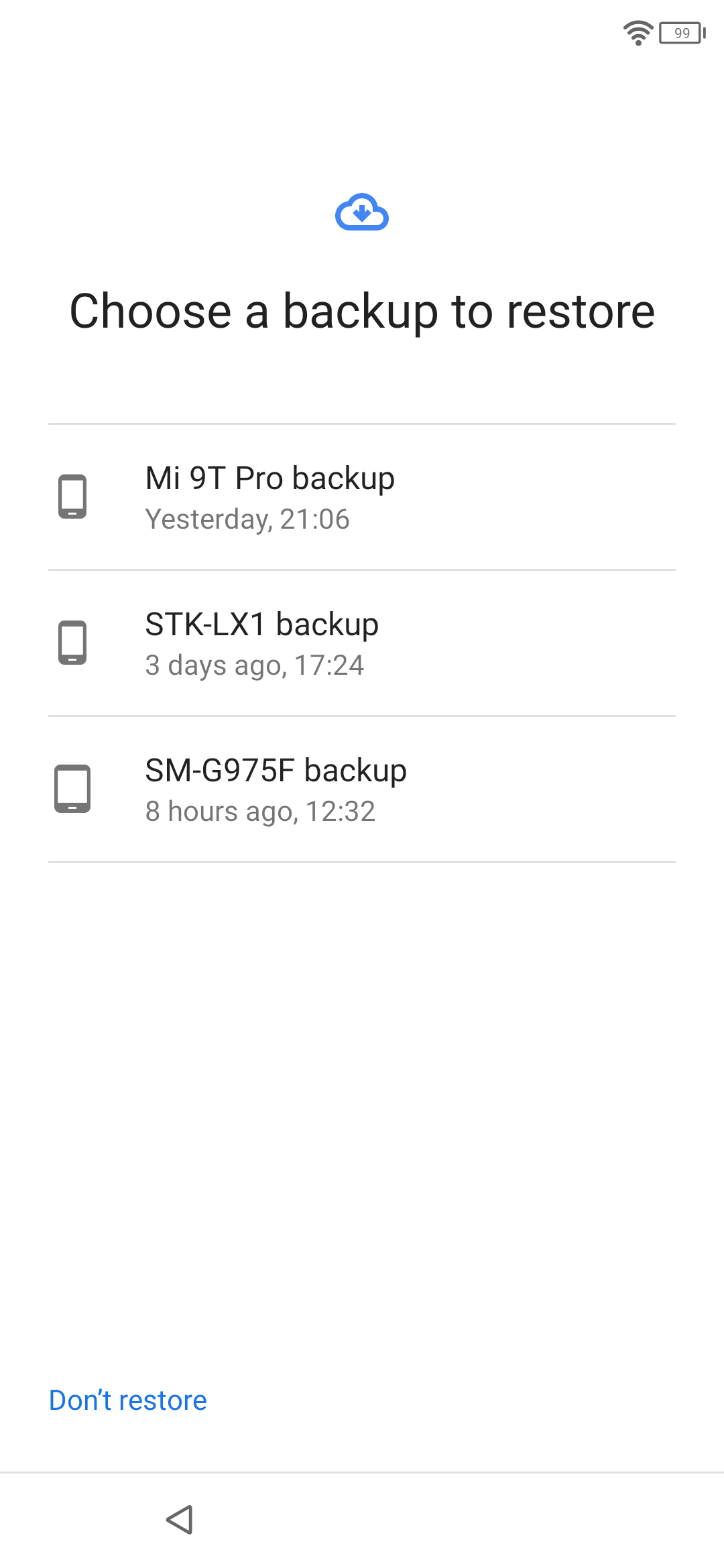
Task: Open the last backup in the list
Action: pyautogui.click(x=362, y=789)
